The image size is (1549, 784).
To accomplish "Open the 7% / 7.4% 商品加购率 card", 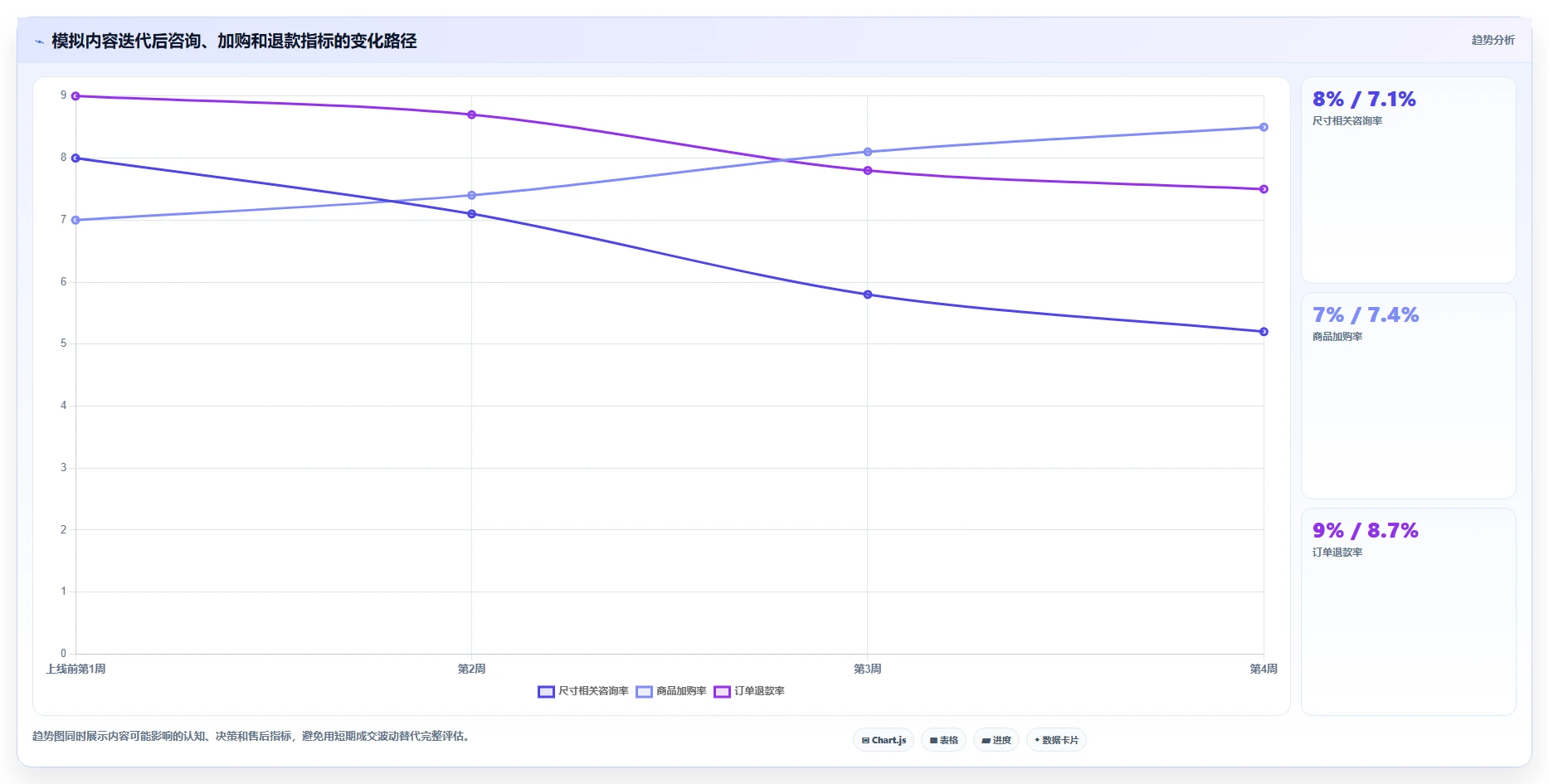I will pos(1408,396).
